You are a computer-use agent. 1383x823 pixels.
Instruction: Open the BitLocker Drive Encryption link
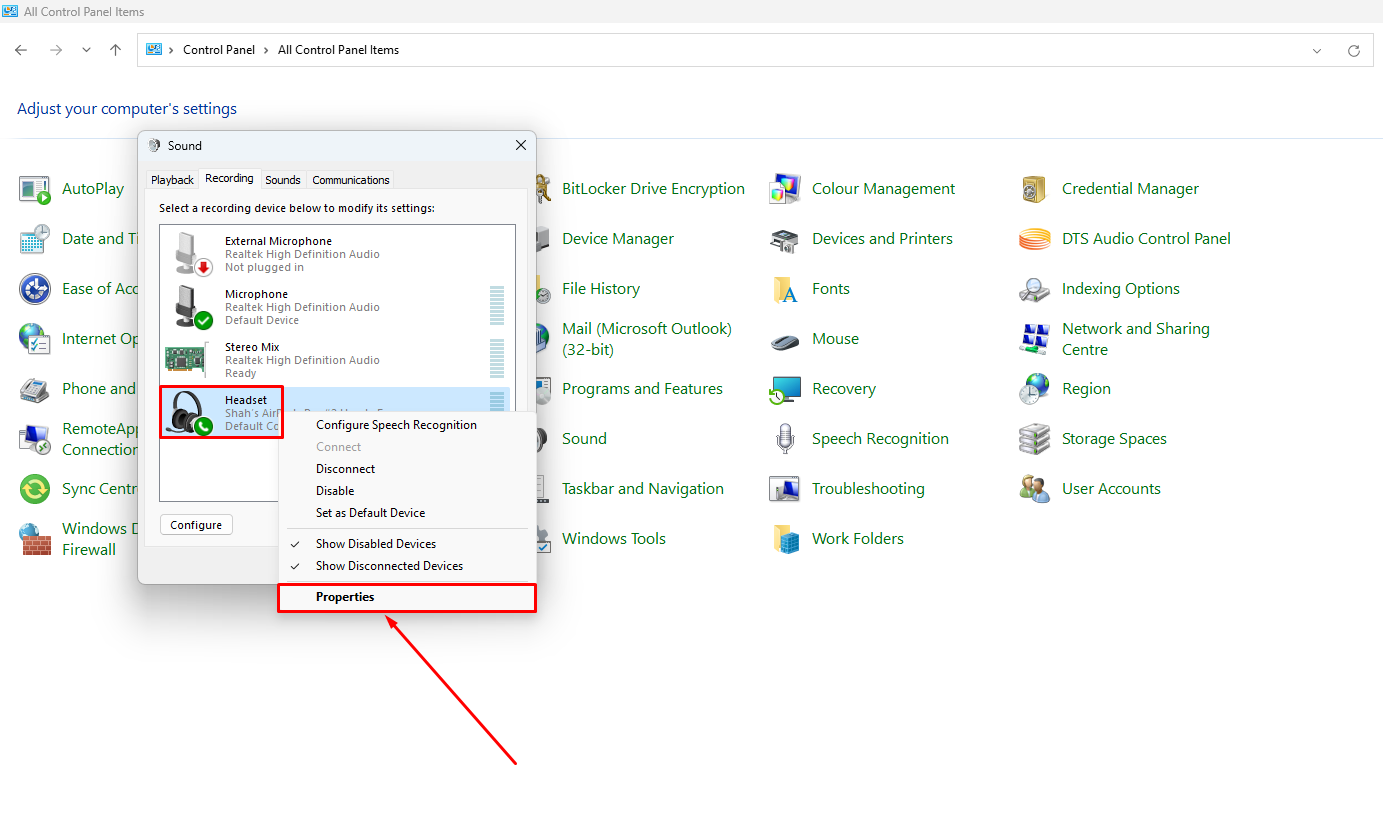(653, 189)
